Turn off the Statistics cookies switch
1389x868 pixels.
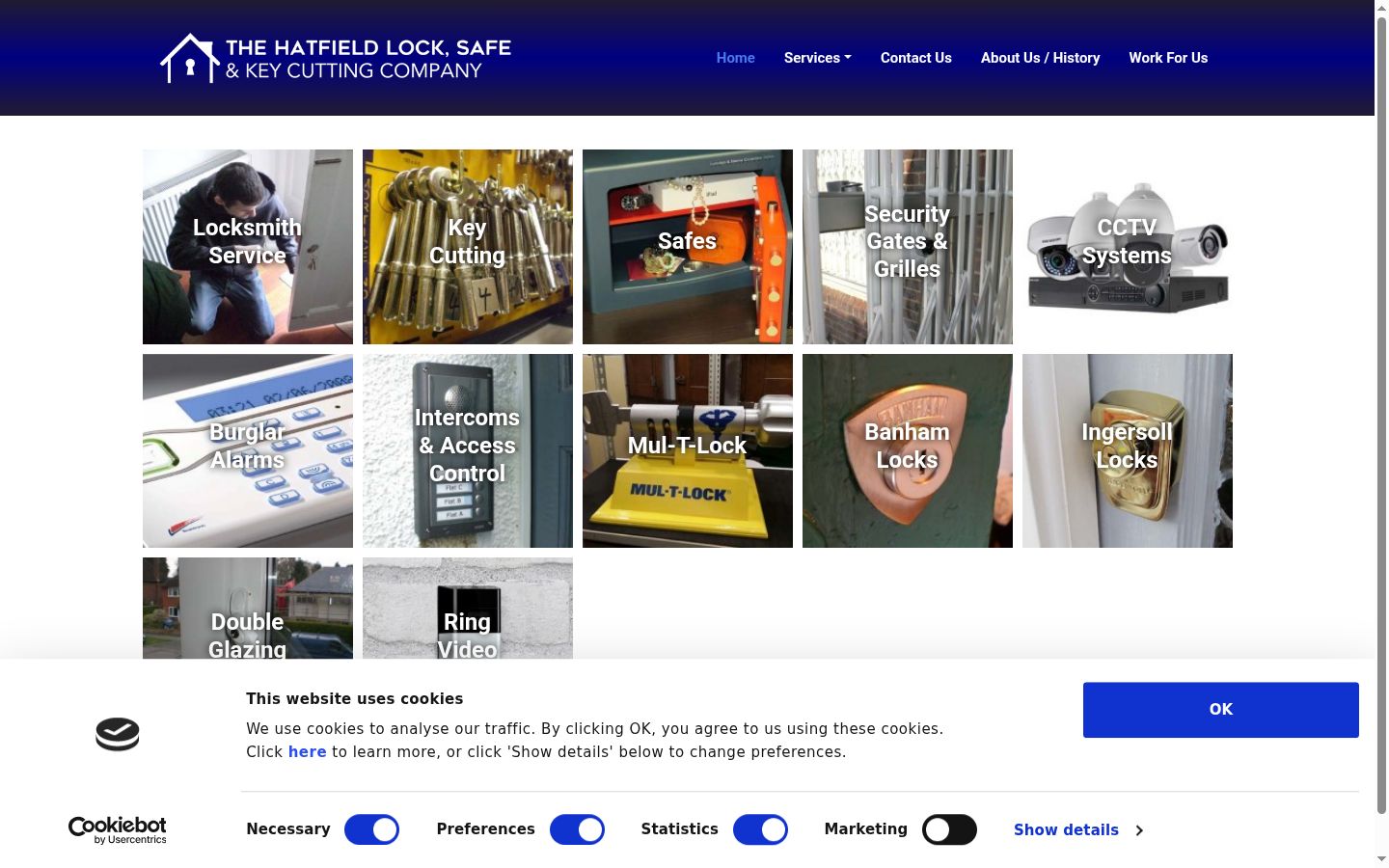tap(760, 829)
